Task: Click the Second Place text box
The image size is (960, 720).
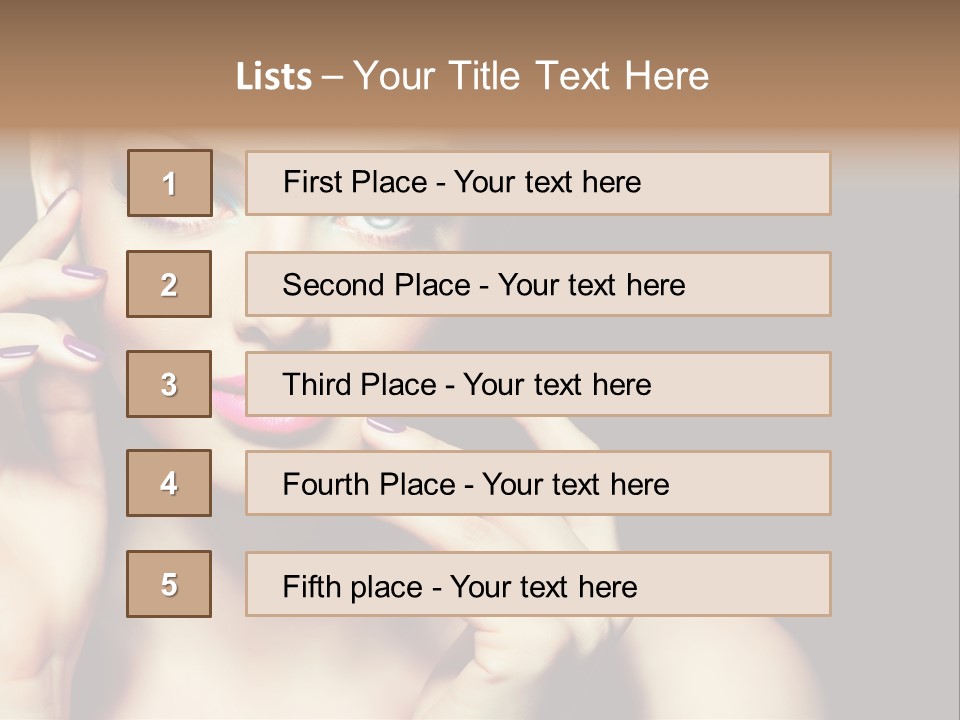Action: tap(538, 284)
